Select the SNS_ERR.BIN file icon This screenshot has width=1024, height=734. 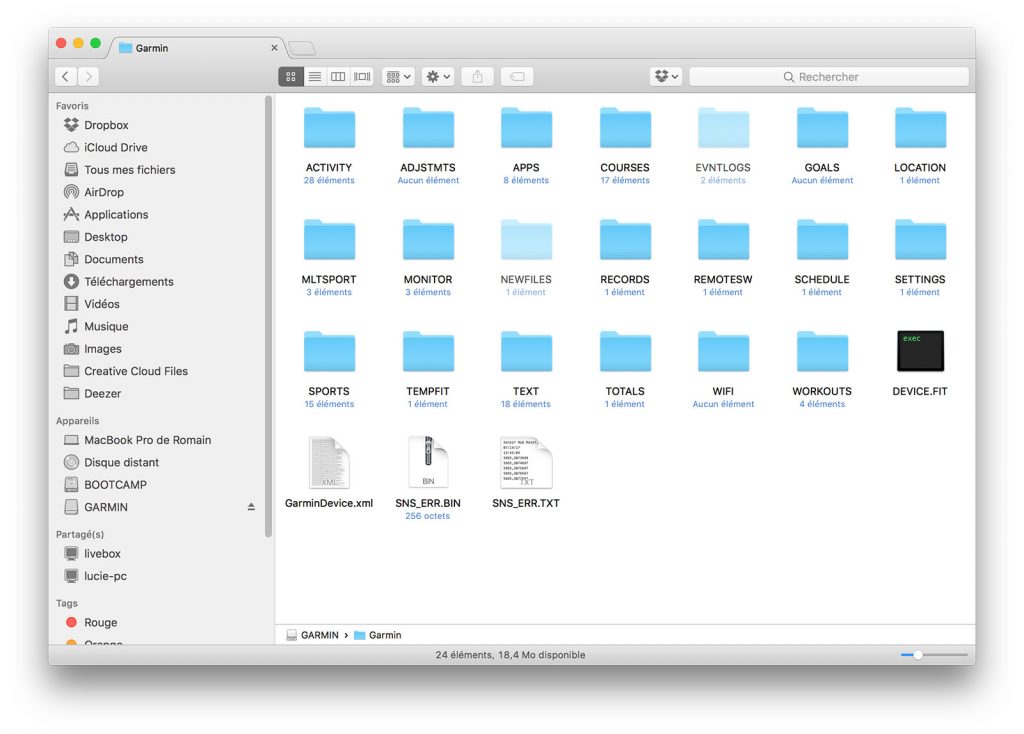click(x=428, y=464)
